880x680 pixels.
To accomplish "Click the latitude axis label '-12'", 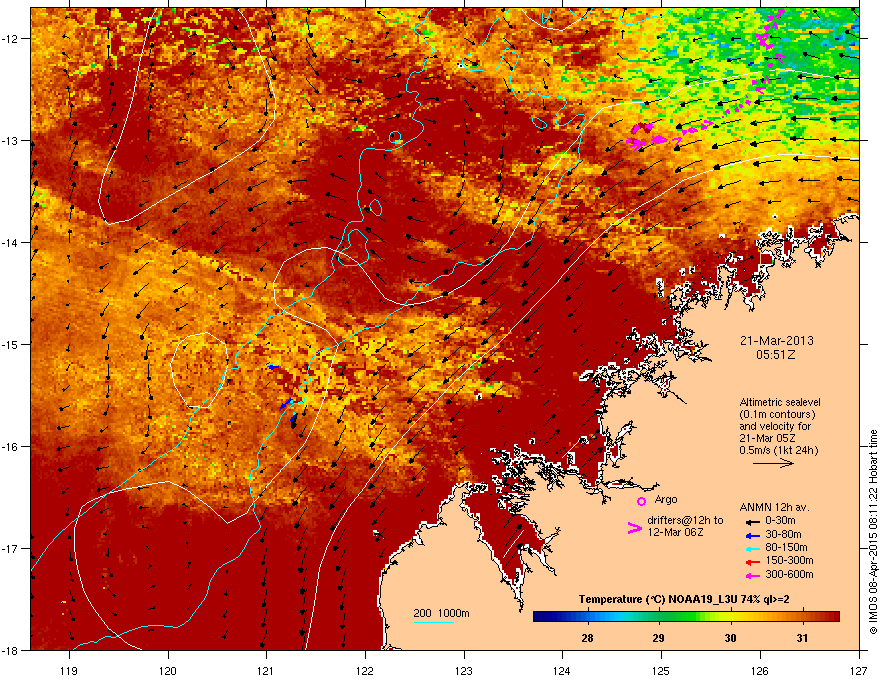I will coord(11,39).
